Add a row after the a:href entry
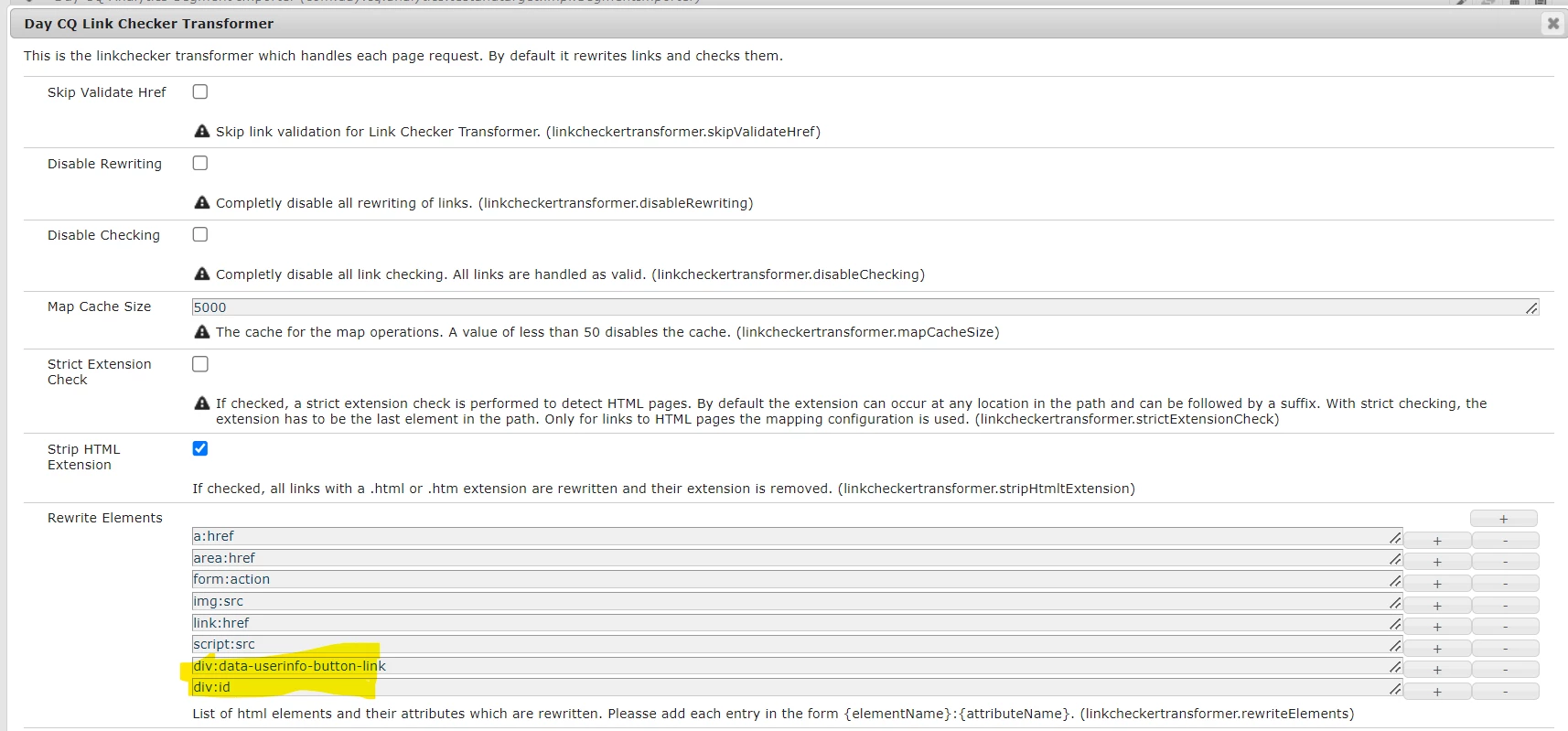 click(1437, 541)
